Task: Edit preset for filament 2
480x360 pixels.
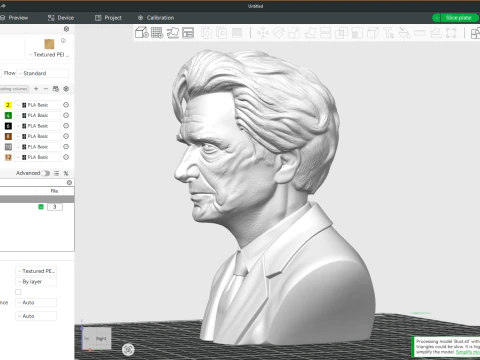Action: pyautogui.click(x=66, y=105)
